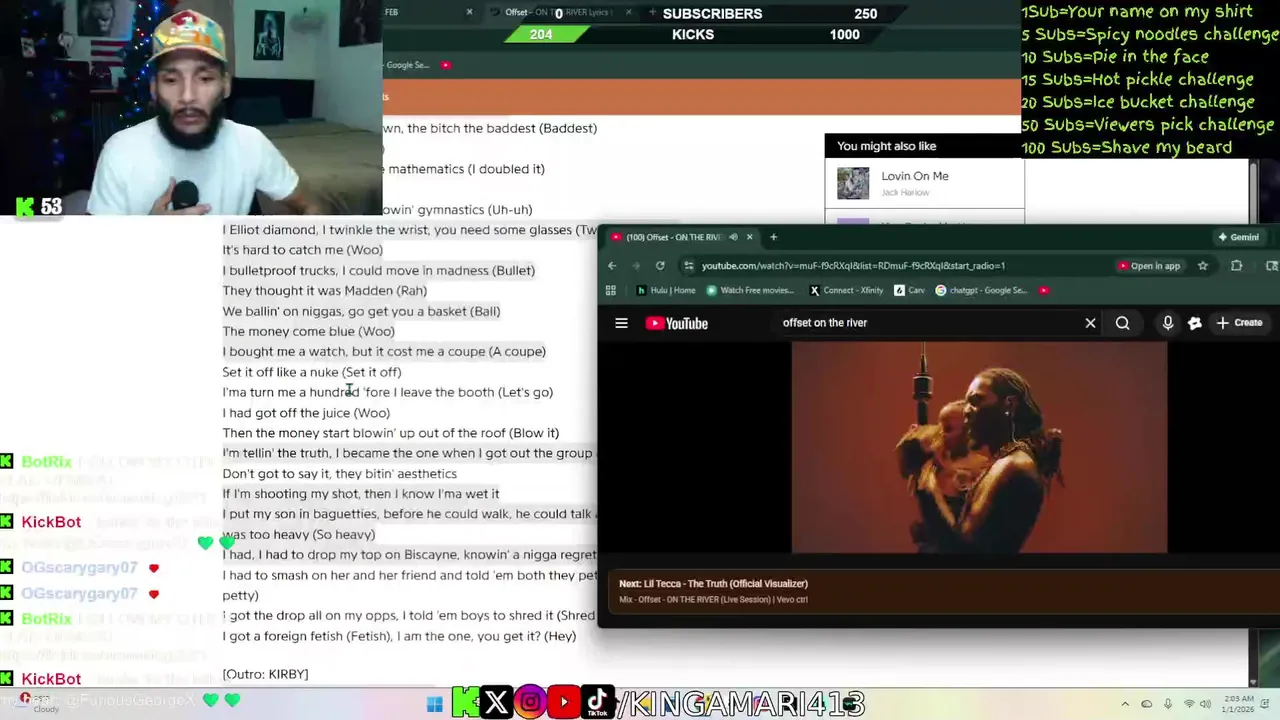This screenshot has height=720, width=1280.
Task: Open the video in app via 'Open in app'
Action: click(x=1149, y=266)
